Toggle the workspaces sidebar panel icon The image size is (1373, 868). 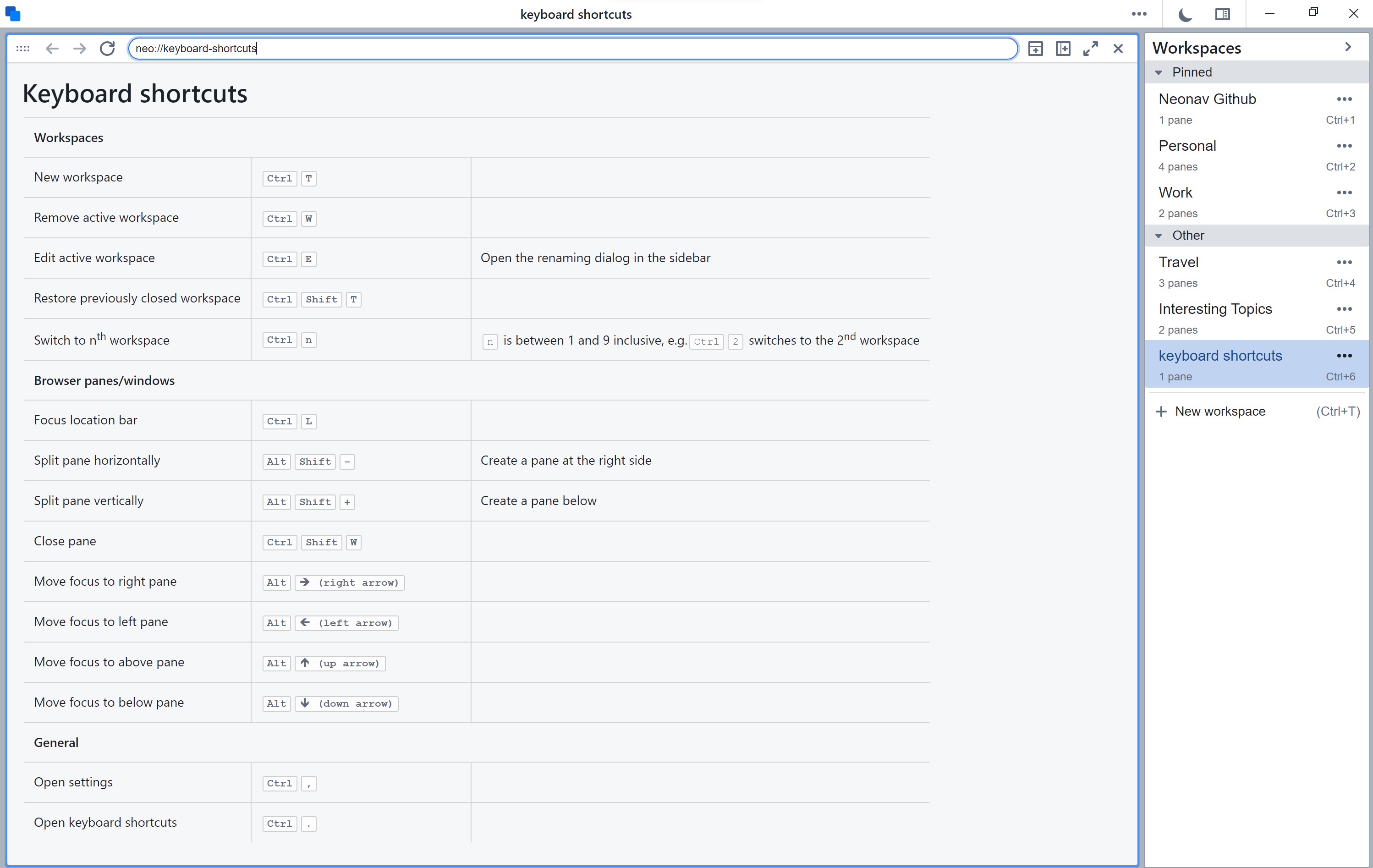pos(1222,14)
